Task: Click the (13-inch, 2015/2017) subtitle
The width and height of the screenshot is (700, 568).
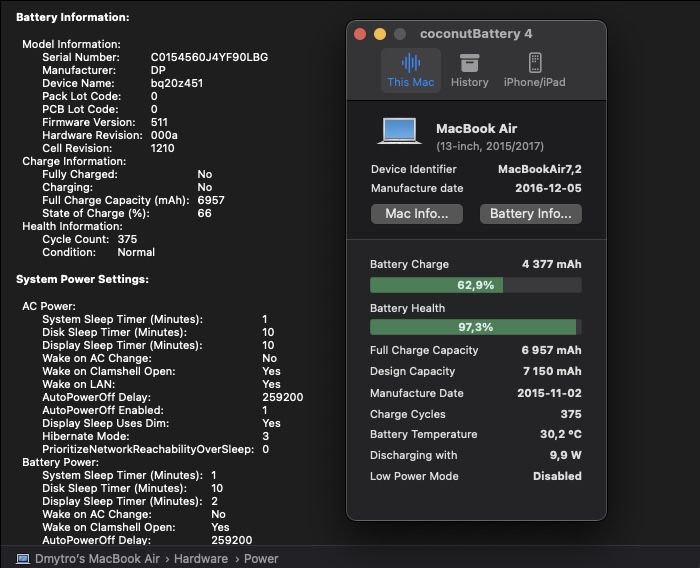Action: click(x=490, y=146)
